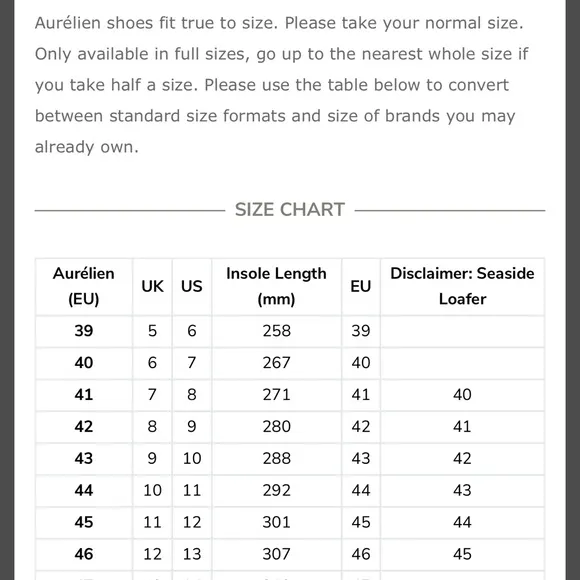Click the 280 insole length value
This screenshot has width=580, height=580.
[276, 426]
